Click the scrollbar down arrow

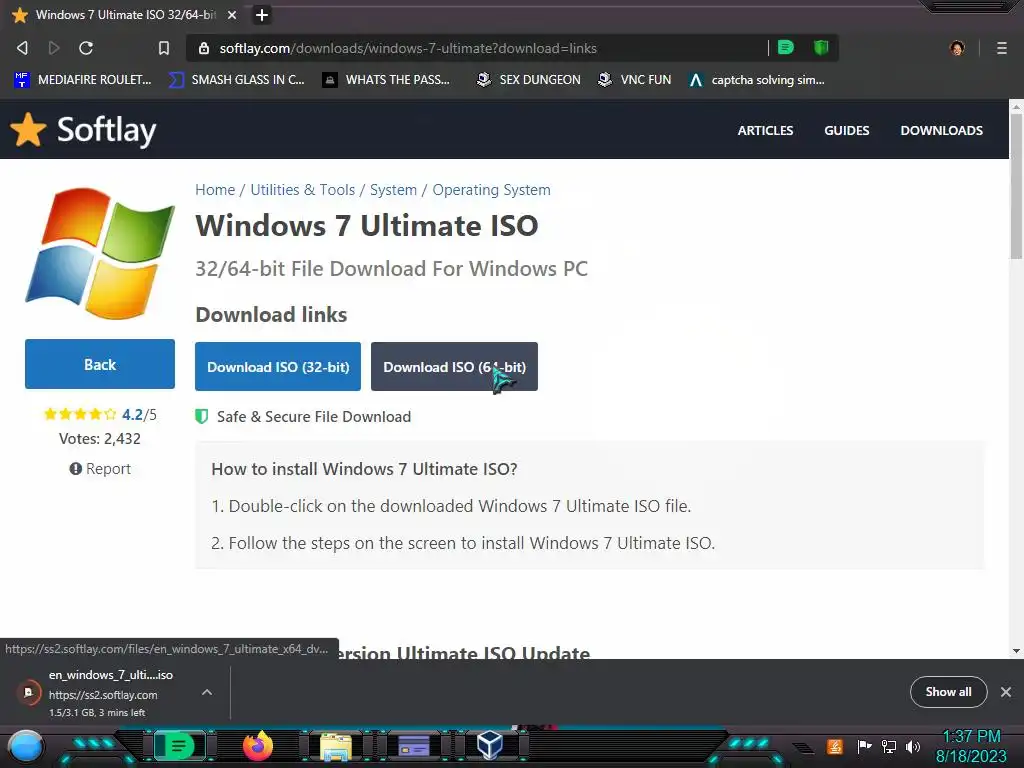tap(1016, 651)
